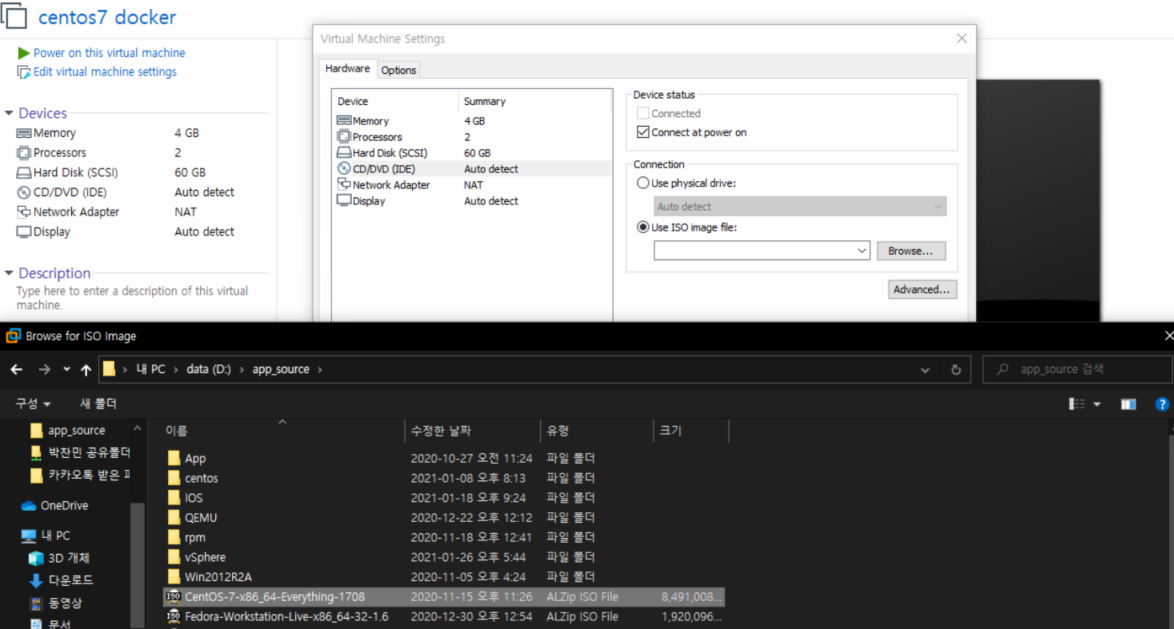Viewport: 1174px width, 629px height.
Task: Select Memory row icon in settings device list
Action: click(344, 121)
